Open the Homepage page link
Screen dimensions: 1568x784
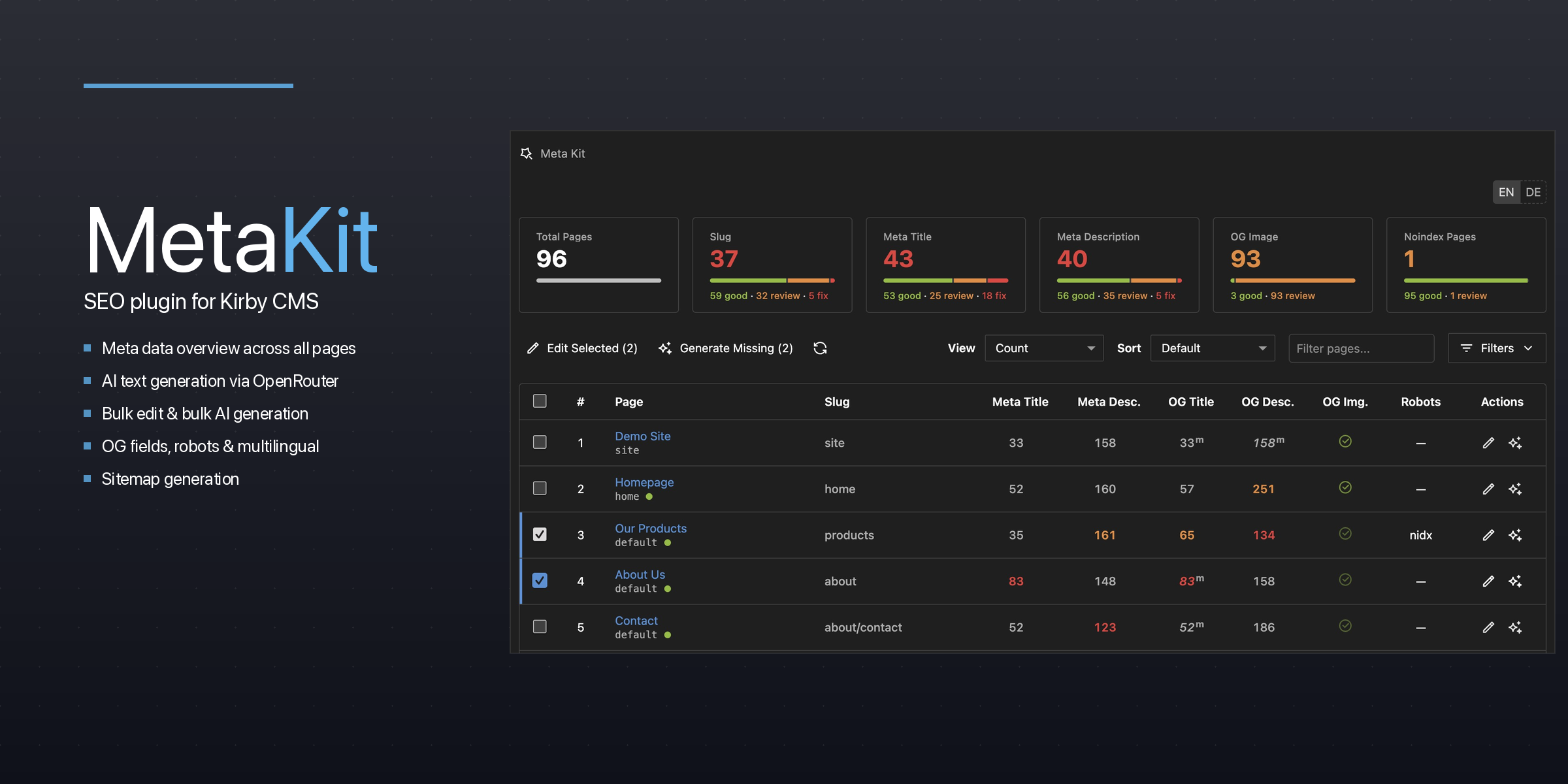tap(644, 482)
